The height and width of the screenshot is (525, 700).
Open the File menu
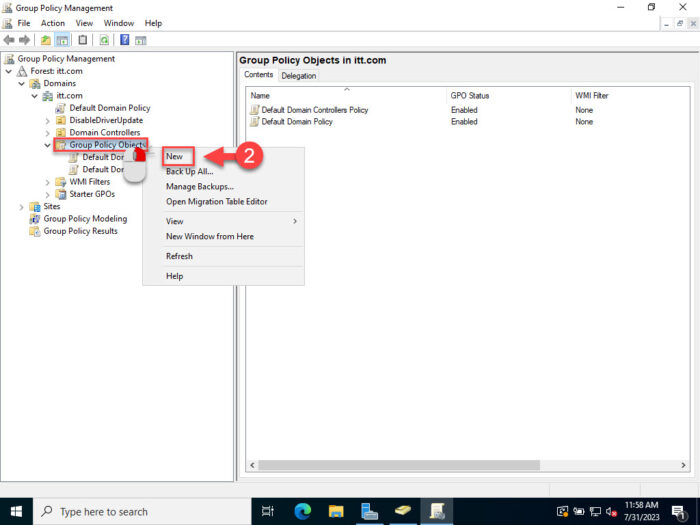click(x=24, y=23)
